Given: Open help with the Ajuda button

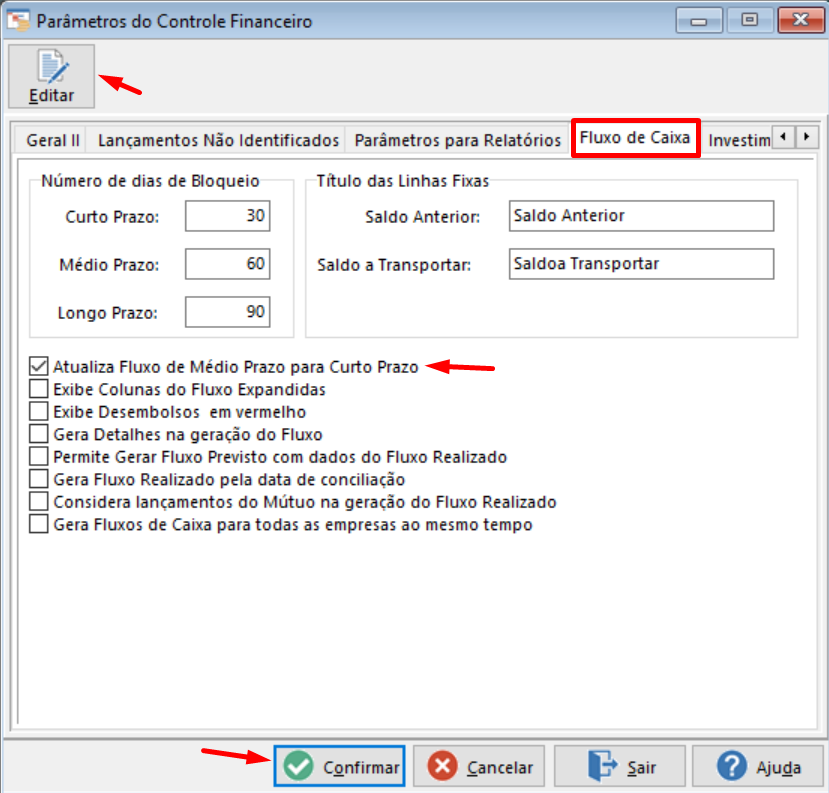Looking at the screenshot, I should click(758, 766).
